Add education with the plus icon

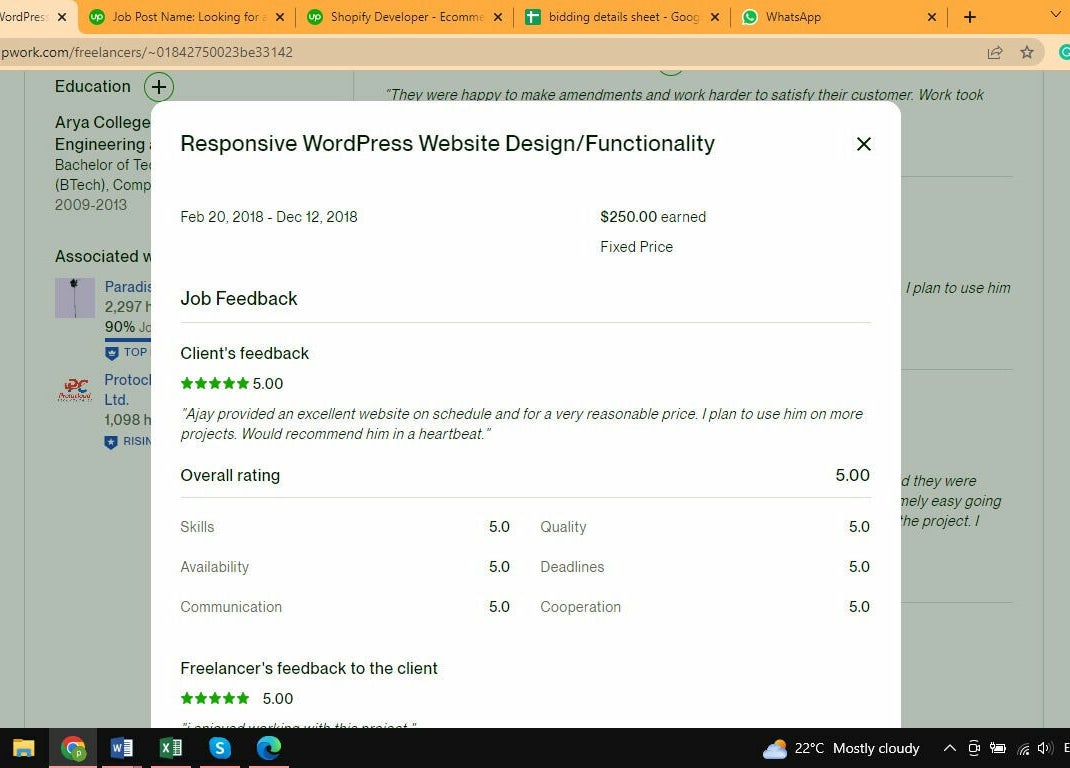[158, 87]
